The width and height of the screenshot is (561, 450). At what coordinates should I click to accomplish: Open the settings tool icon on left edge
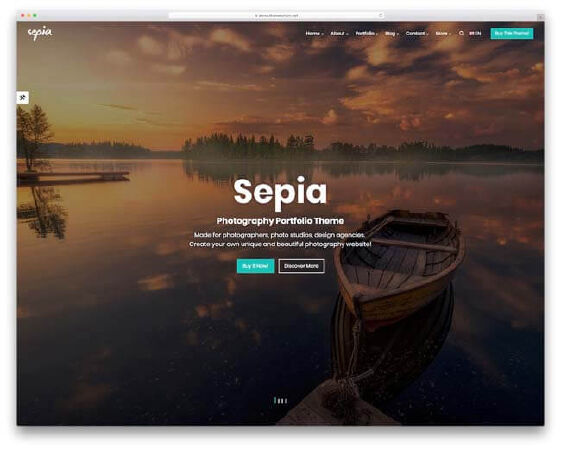tap(23, 97)
